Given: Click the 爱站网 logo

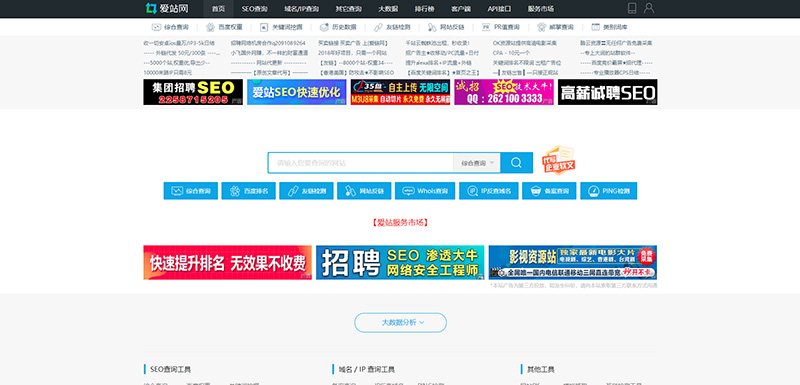Looking at the screenshot, I should pyautogui.click(x=166, y=8).
